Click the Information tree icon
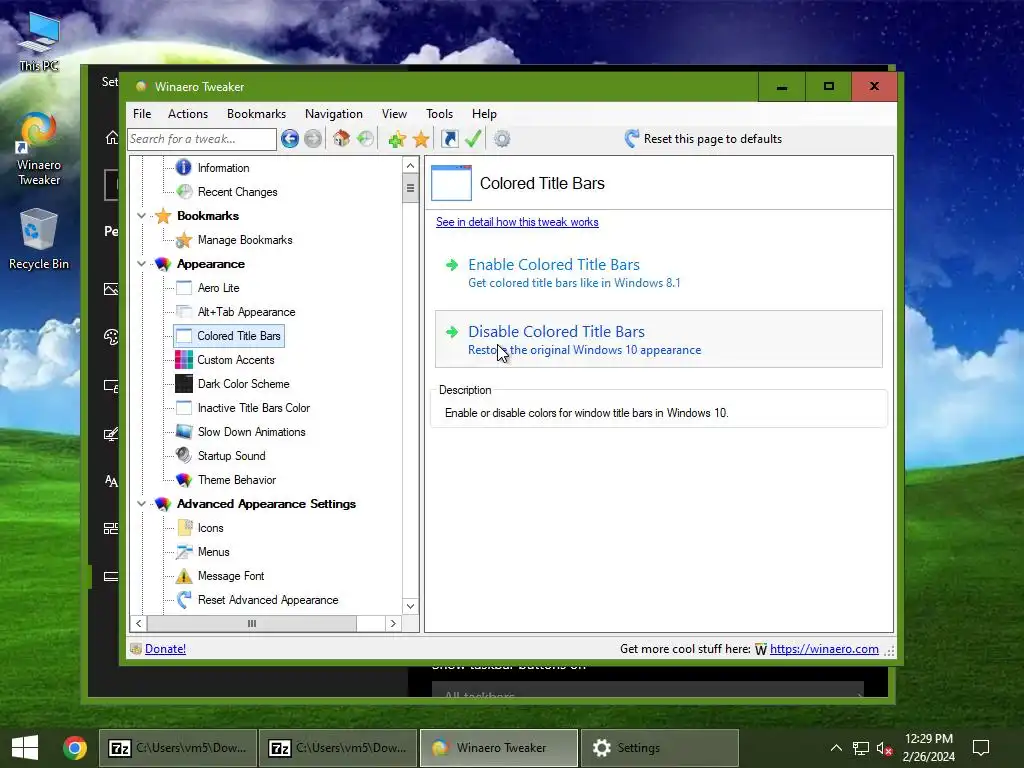 pos(184,168)
